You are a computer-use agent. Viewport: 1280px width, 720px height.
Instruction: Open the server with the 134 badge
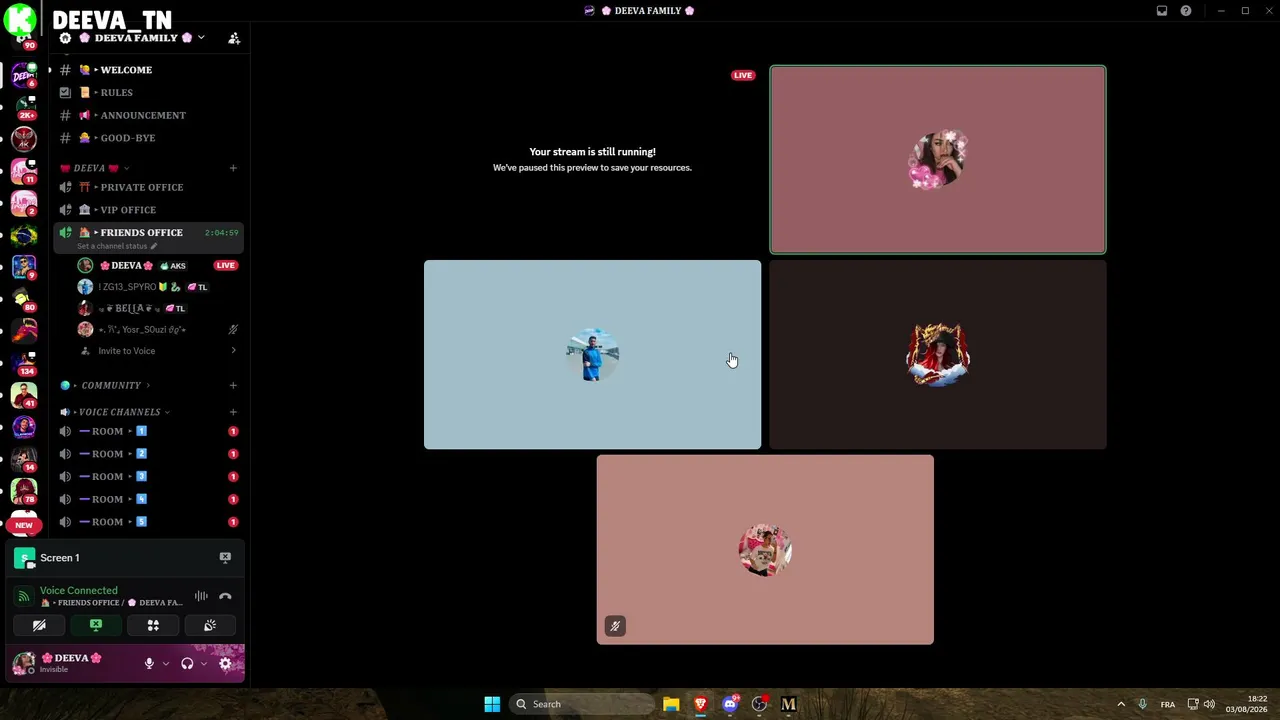tap(24, 363)
